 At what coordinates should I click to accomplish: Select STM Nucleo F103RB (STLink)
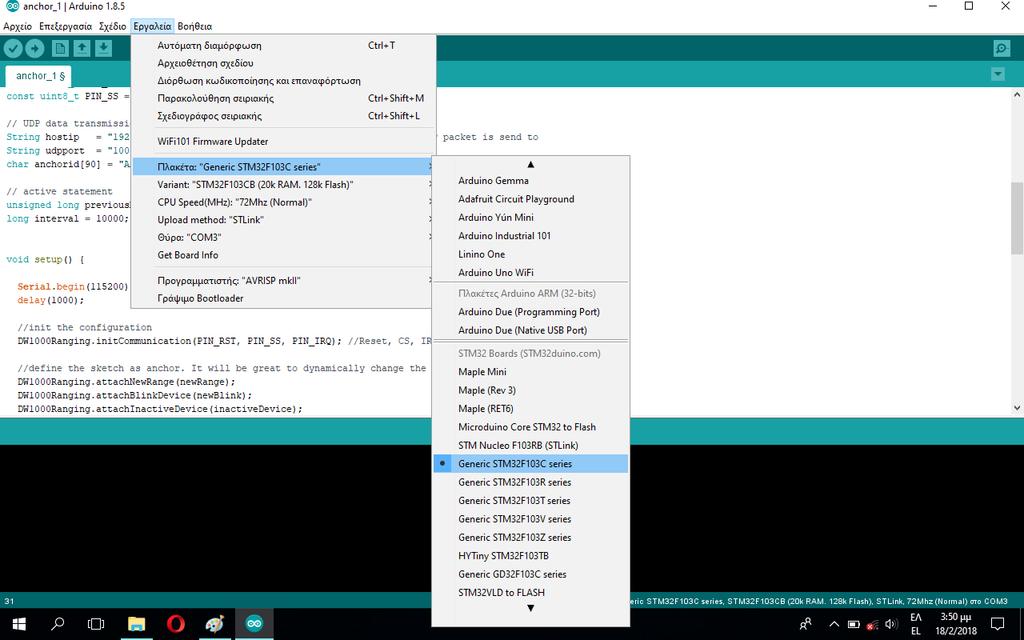click(530, 445)
